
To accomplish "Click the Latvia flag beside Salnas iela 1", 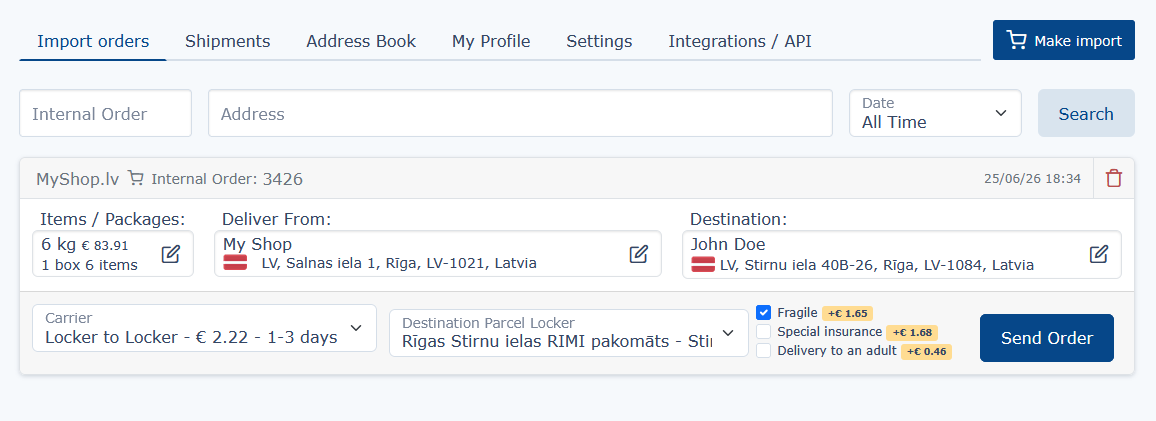I will tap(235, 264).
